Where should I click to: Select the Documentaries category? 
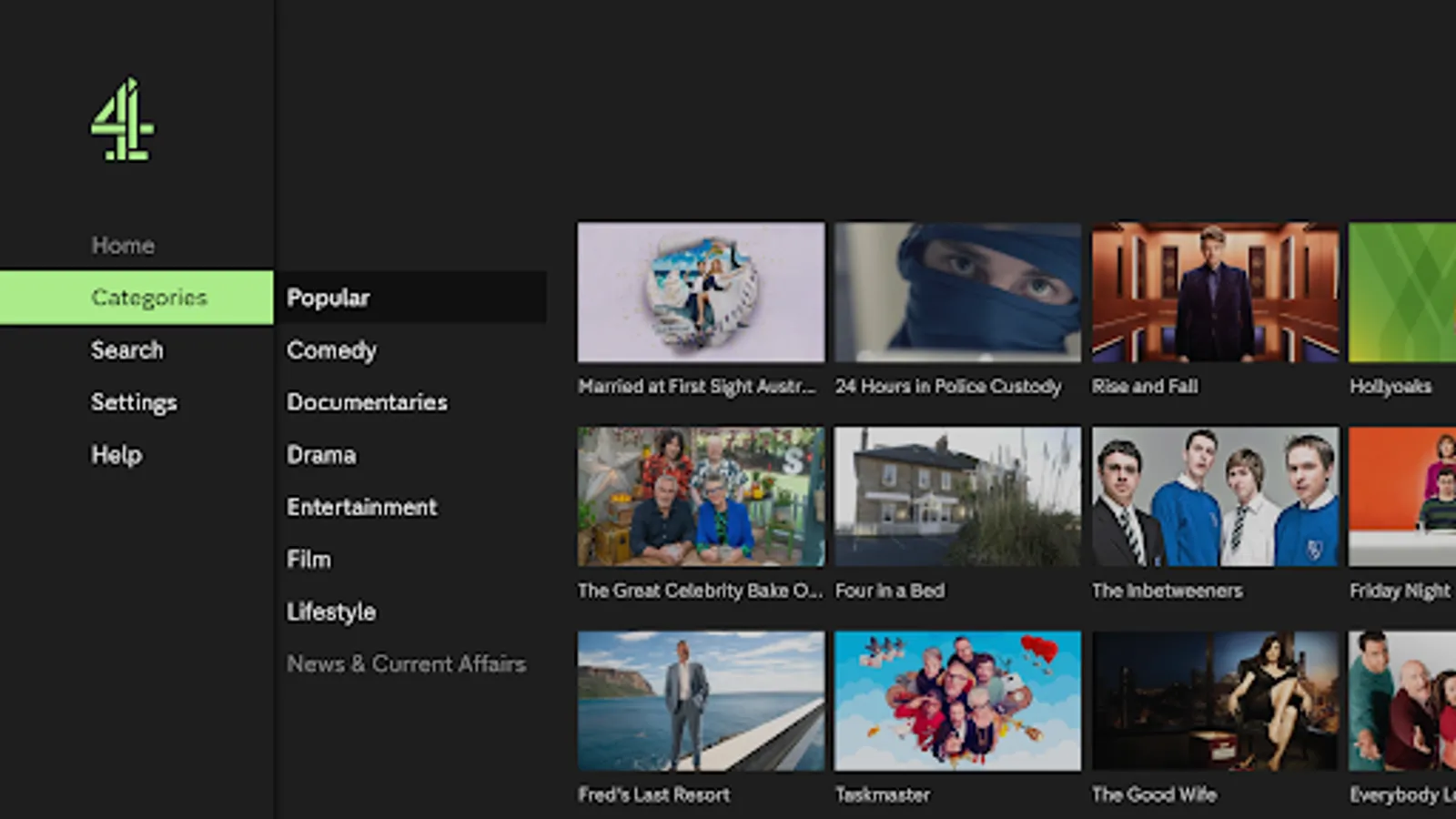(367, 402)
